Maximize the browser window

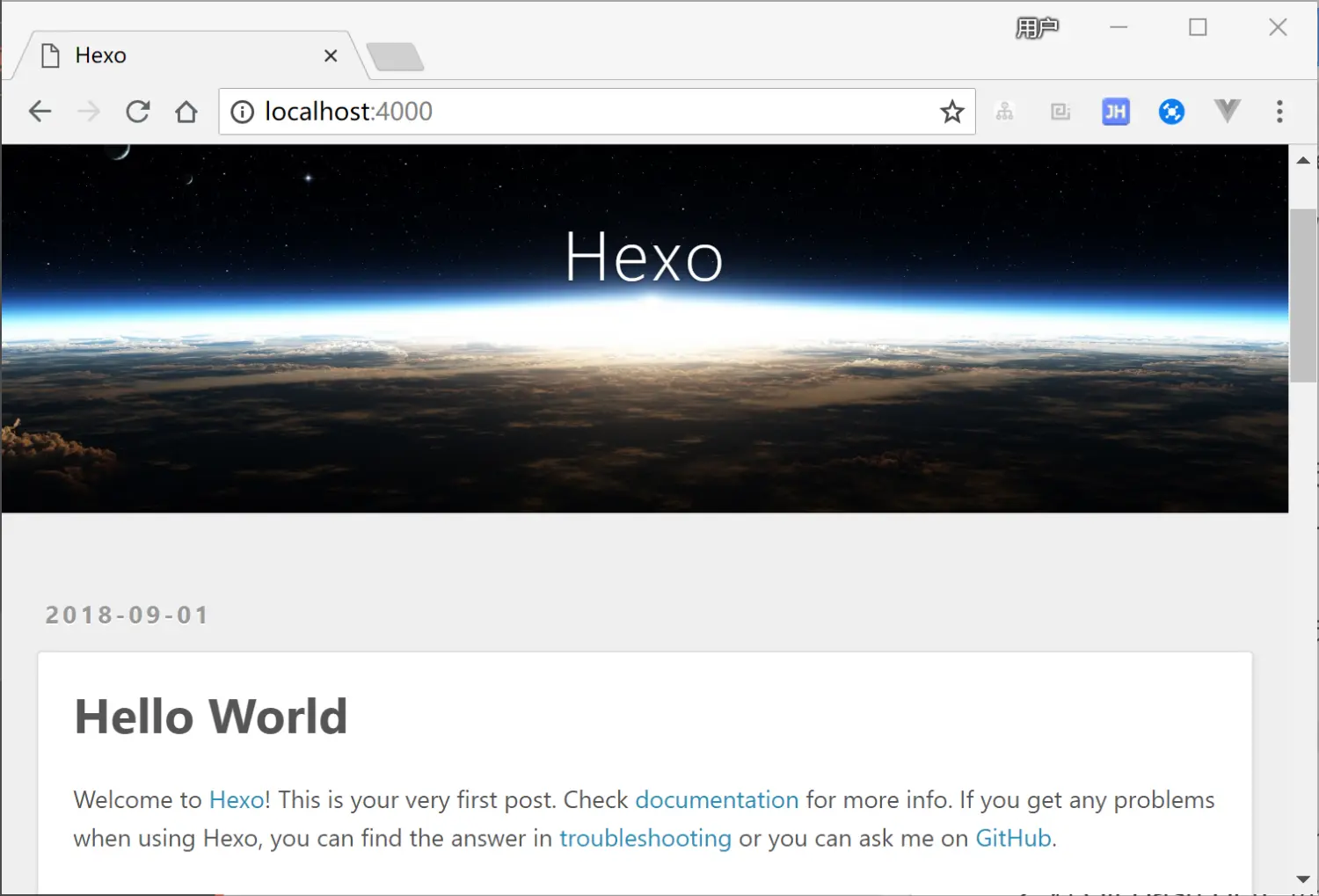tap(1198, 27)
